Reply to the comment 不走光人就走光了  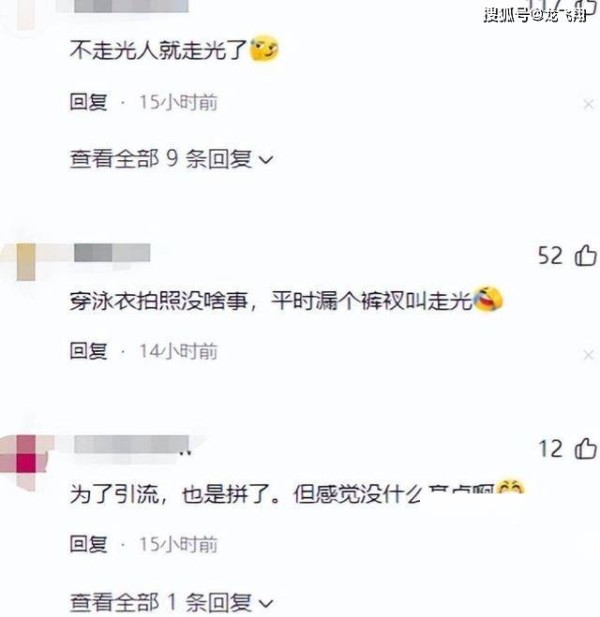coord(89,102)
